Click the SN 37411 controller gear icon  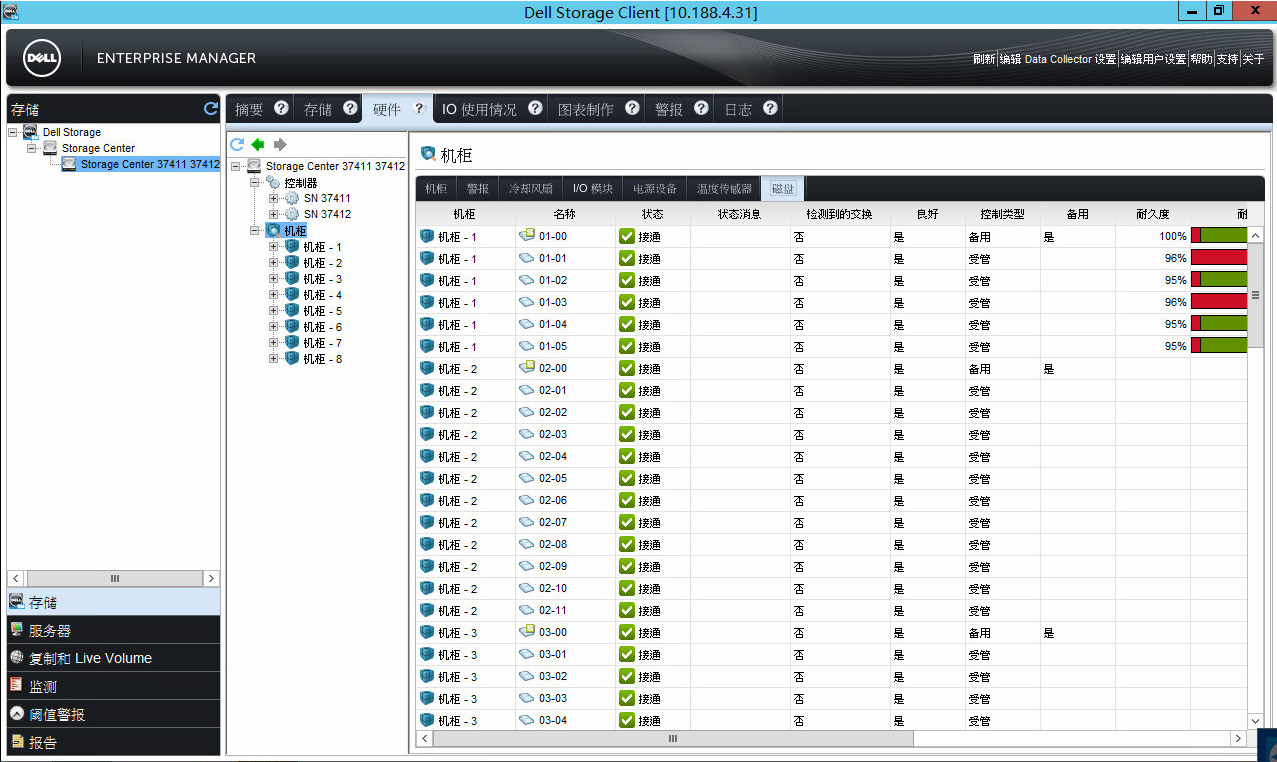[x=292, y=198]
